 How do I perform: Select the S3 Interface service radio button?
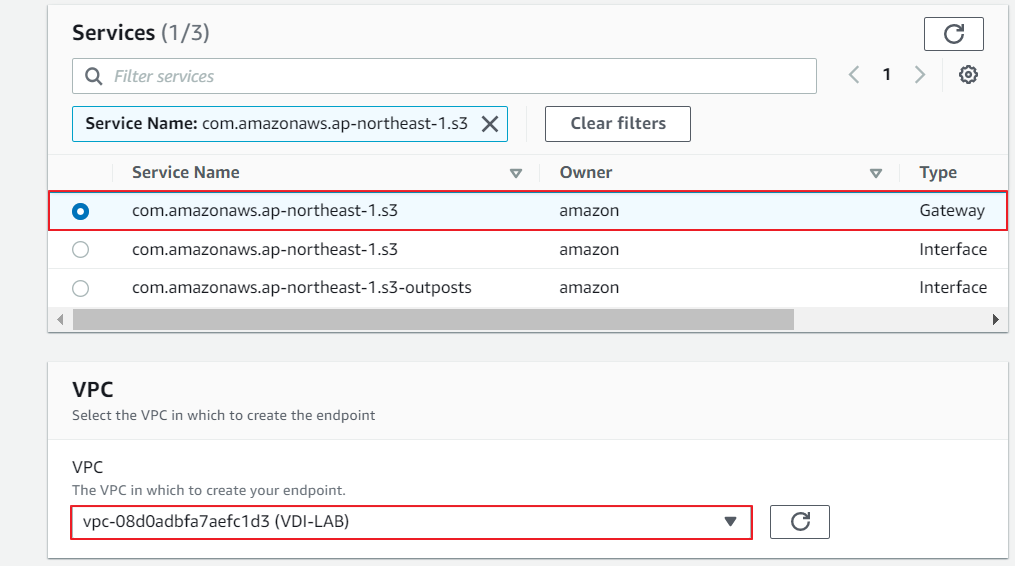(81, 250)
